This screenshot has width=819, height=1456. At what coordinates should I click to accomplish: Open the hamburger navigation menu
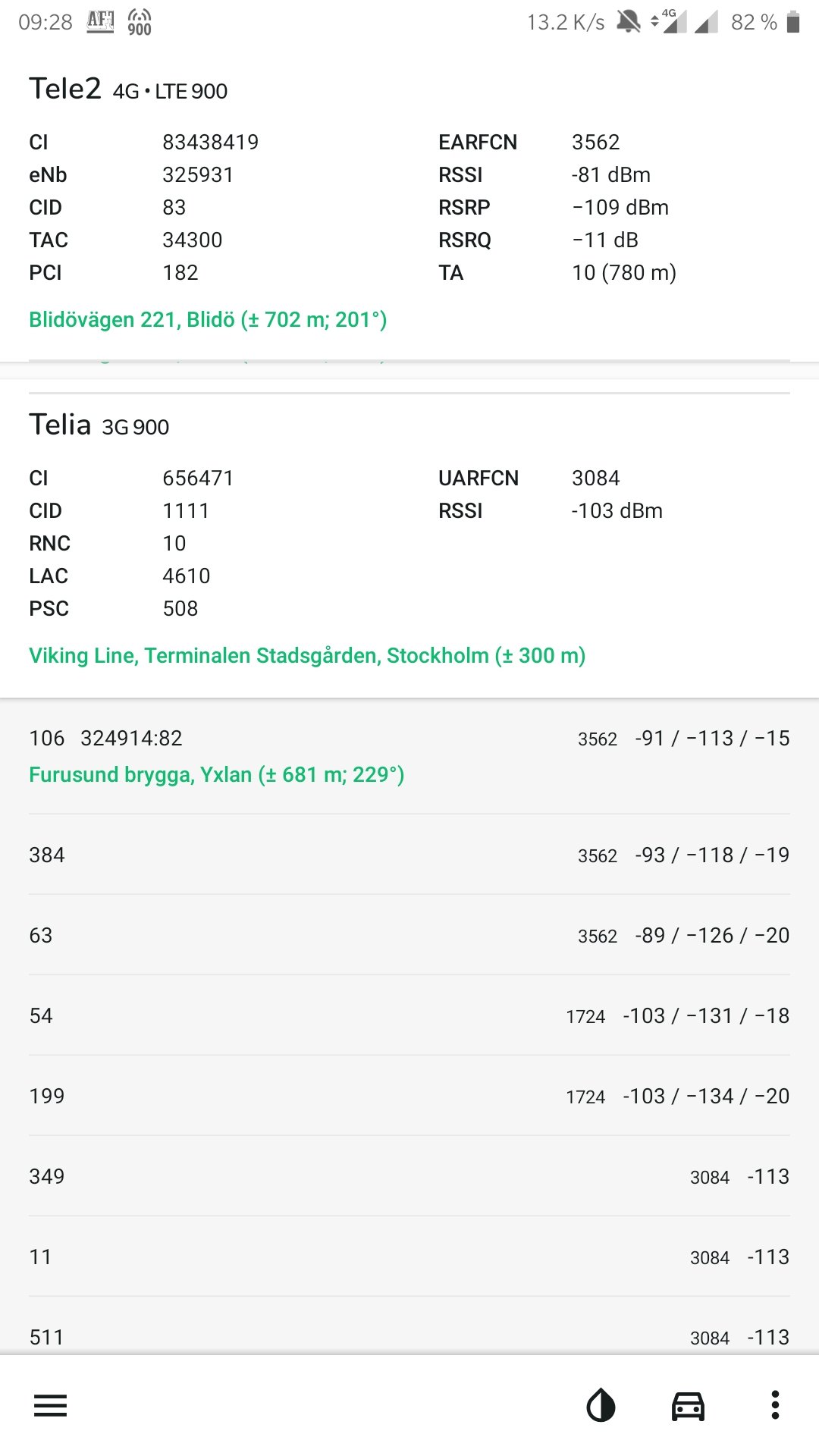50,1405
